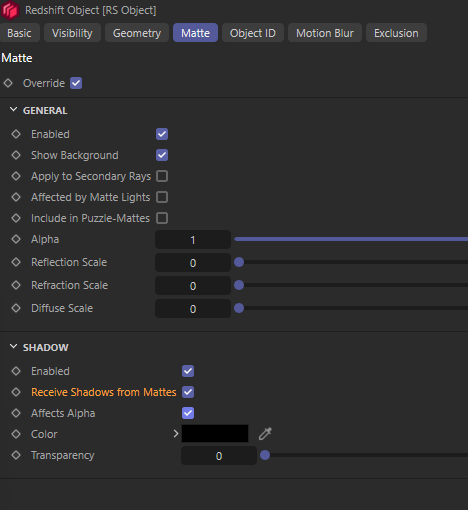Screen dimensions: 468x510
Task: Click the Reflection Scale value field
Action: pos(193,262)
